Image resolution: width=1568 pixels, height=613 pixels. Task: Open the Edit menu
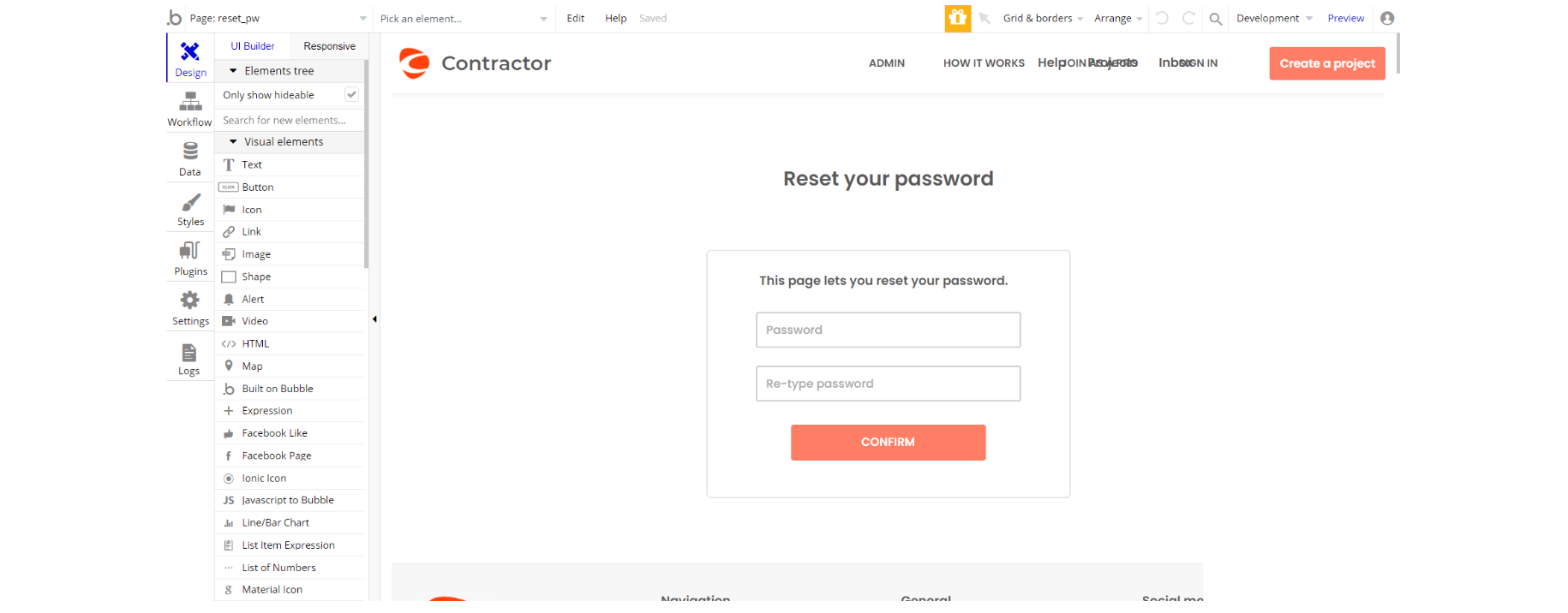tap(576, 18)
